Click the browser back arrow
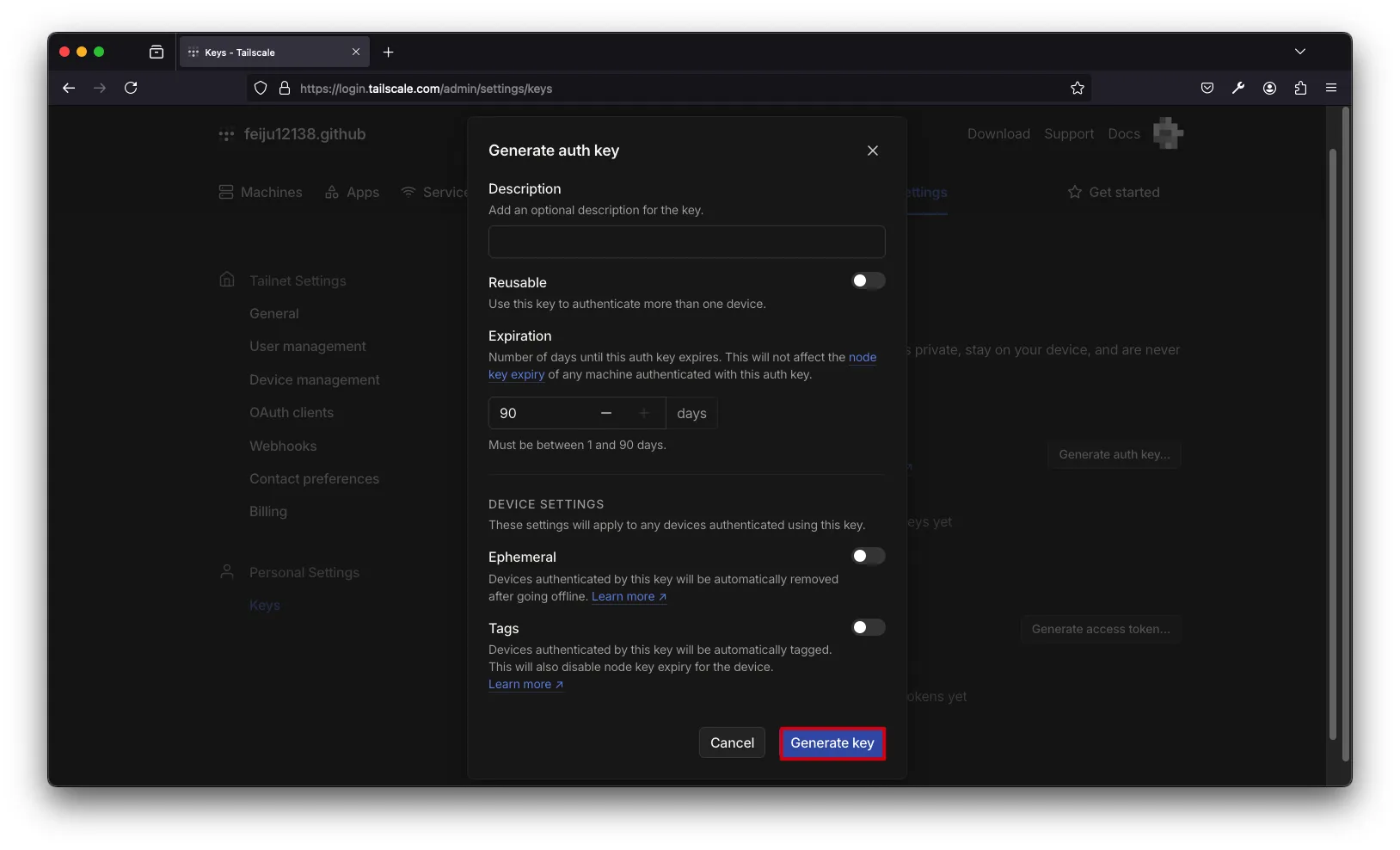This screenshot has height=850, width=1400. [x=69, y=88]
